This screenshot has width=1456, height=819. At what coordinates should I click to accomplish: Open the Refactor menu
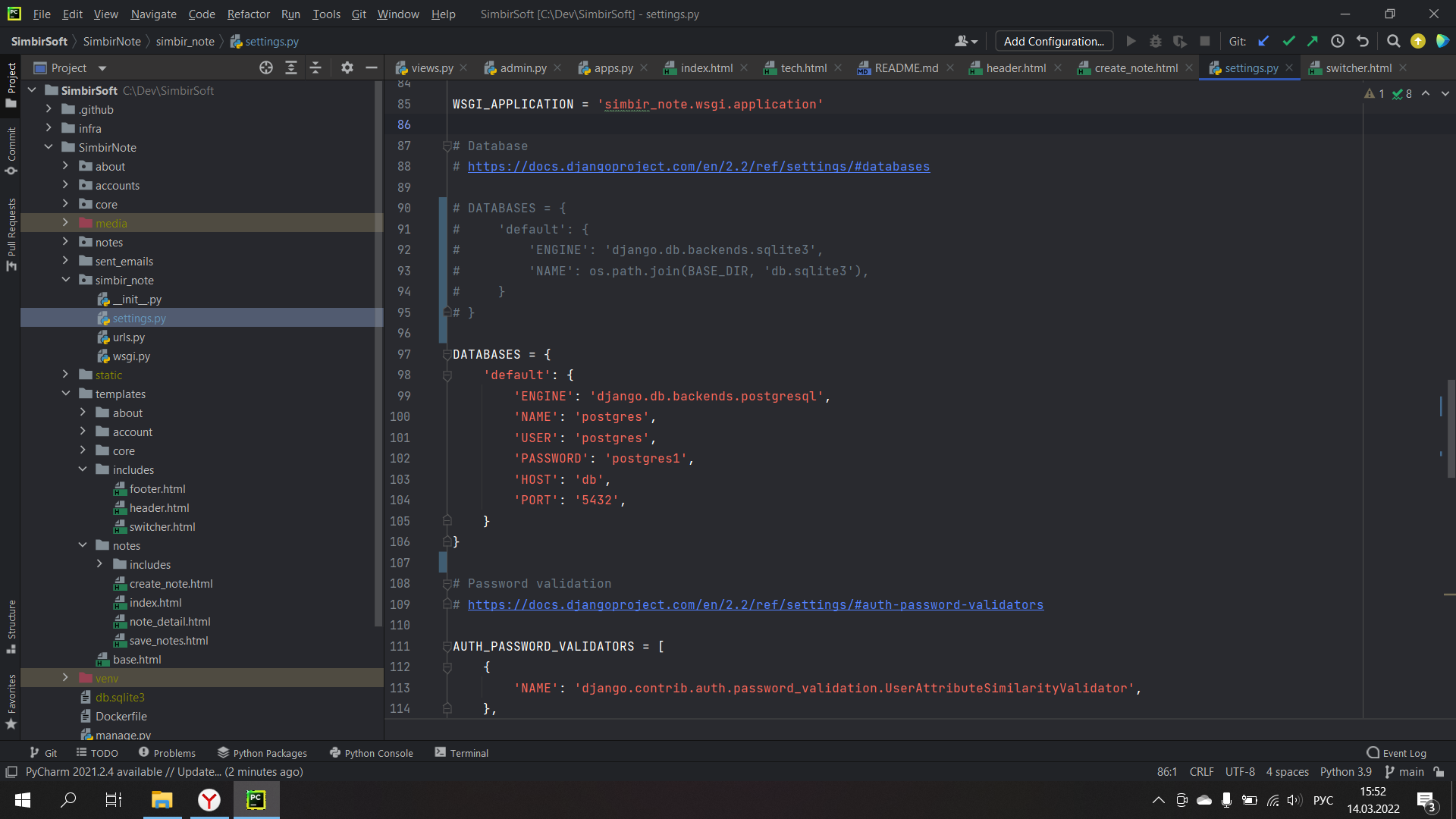tap(248, 14)
